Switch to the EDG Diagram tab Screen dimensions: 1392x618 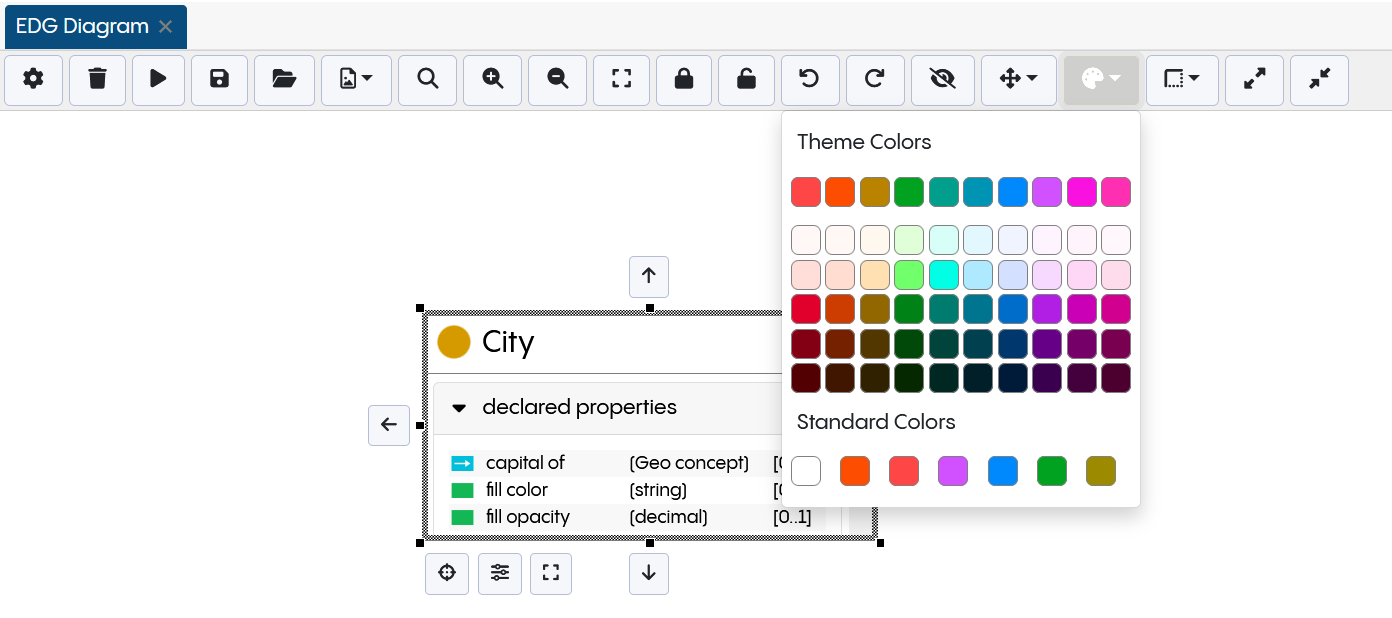82,27
